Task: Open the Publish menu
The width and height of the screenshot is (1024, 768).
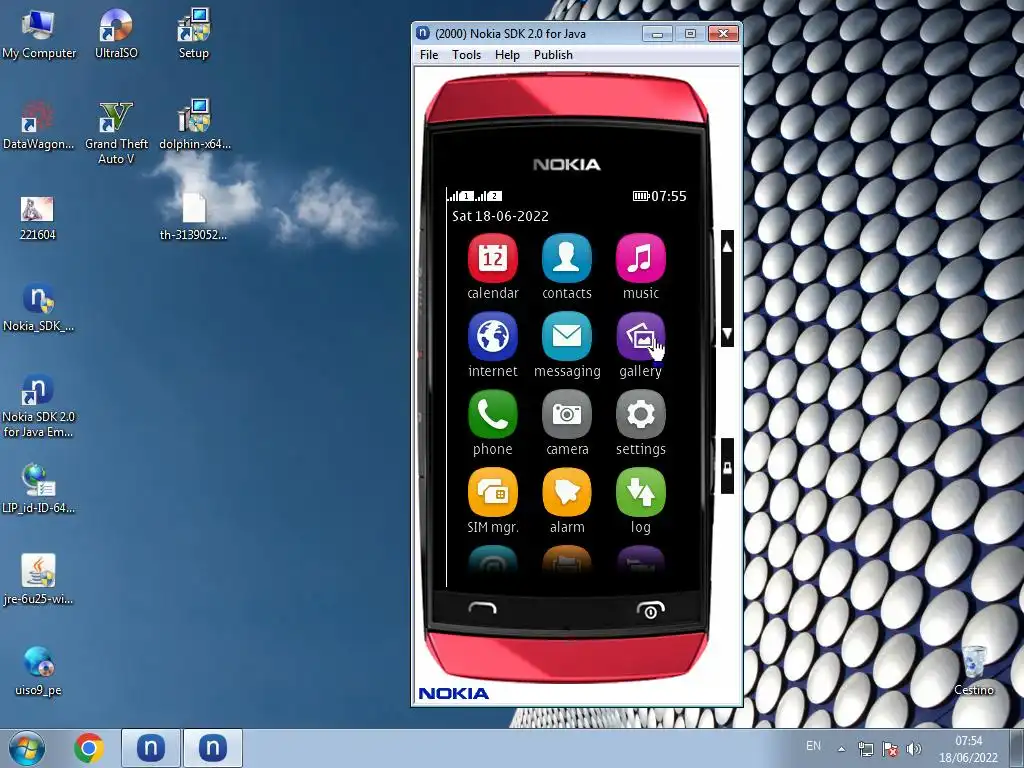Action: coord(553,55)
